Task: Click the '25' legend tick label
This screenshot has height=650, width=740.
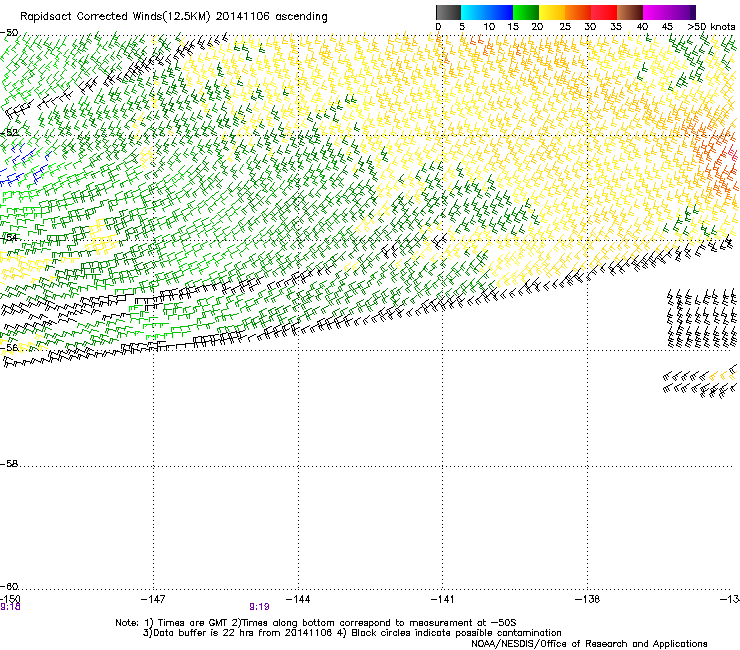Action: click(564, 27)
